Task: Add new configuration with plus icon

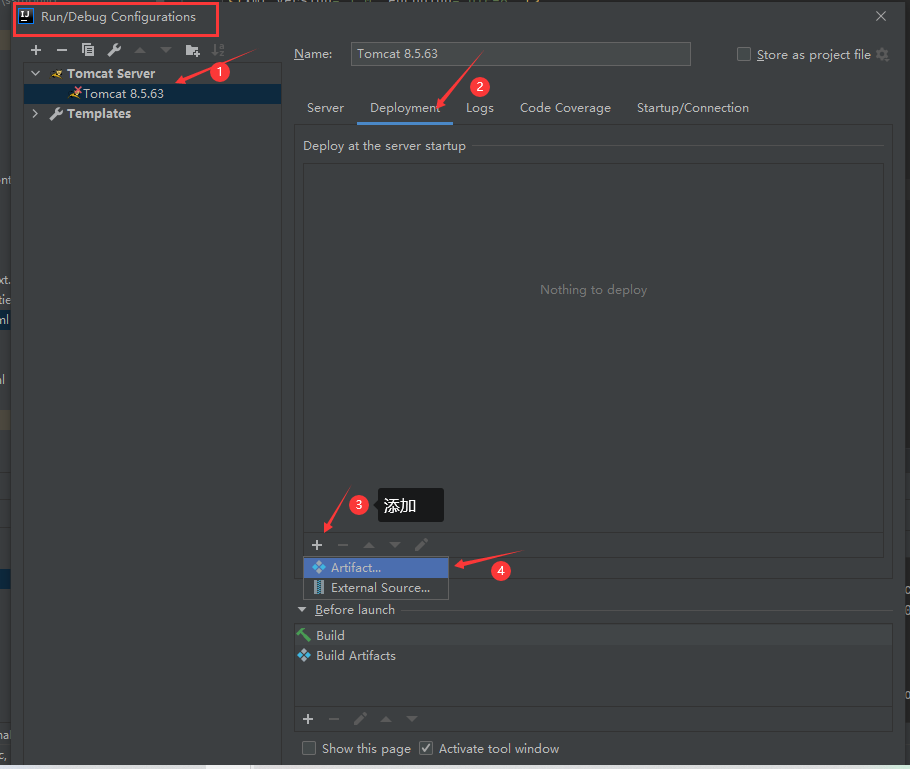Action: [36, 50]
